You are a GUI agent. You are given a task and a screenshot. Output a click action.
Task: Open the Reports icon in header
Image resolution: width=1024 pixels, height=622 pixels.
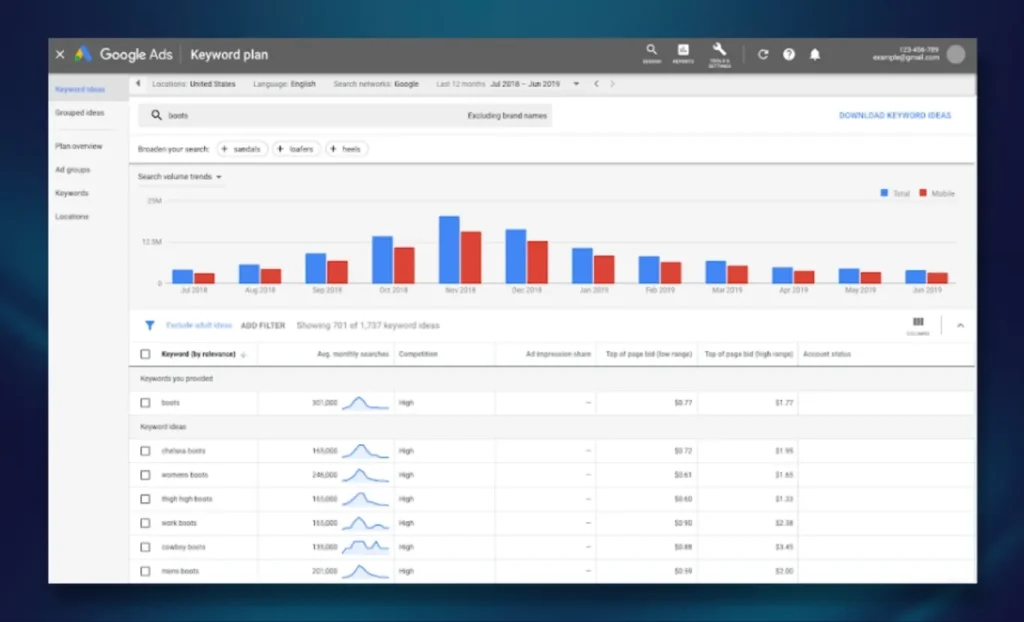(x=683, y=51)
